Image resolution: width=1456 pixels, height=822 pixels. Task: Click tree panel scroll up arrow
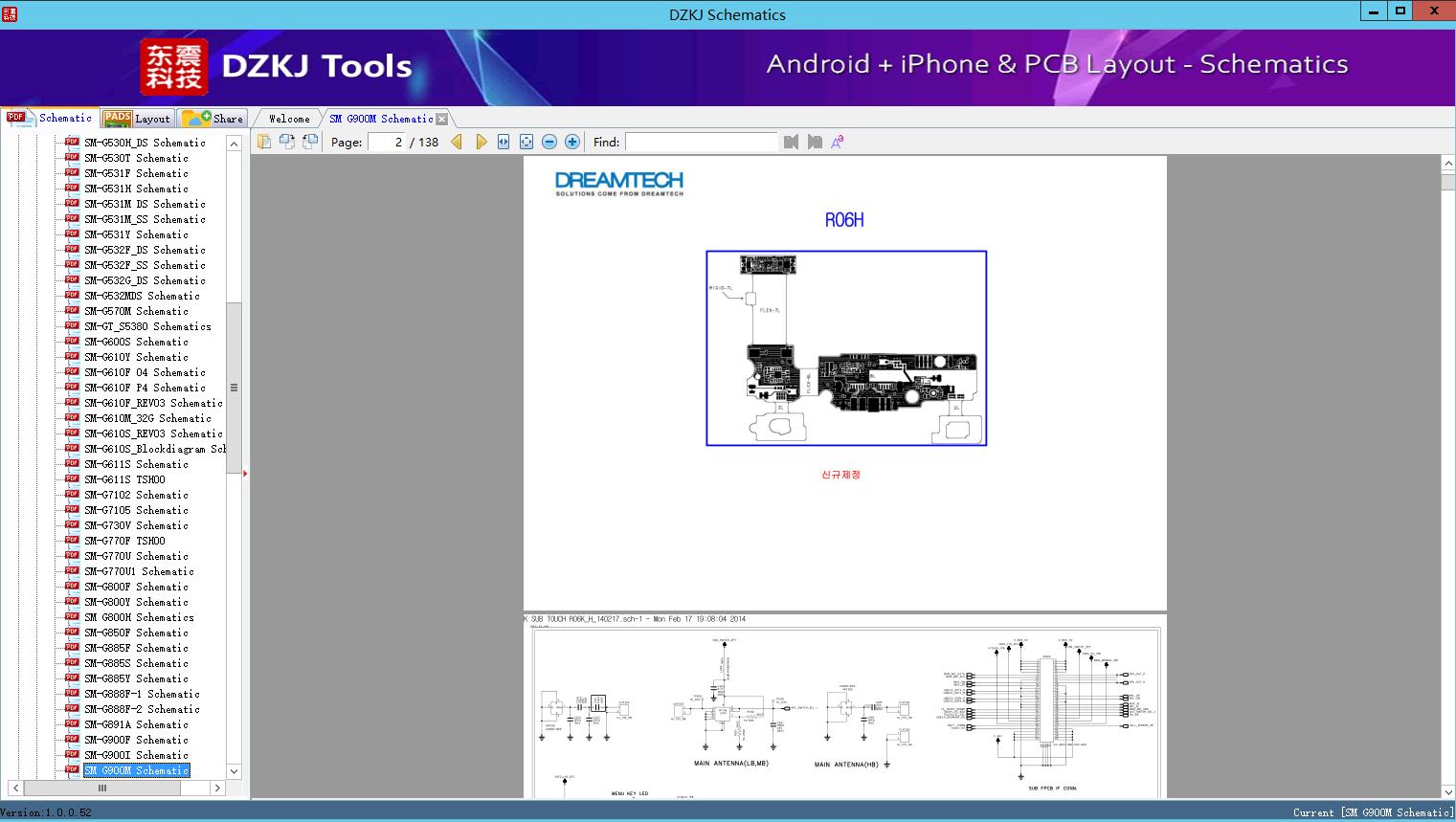(x=234, y=143)
